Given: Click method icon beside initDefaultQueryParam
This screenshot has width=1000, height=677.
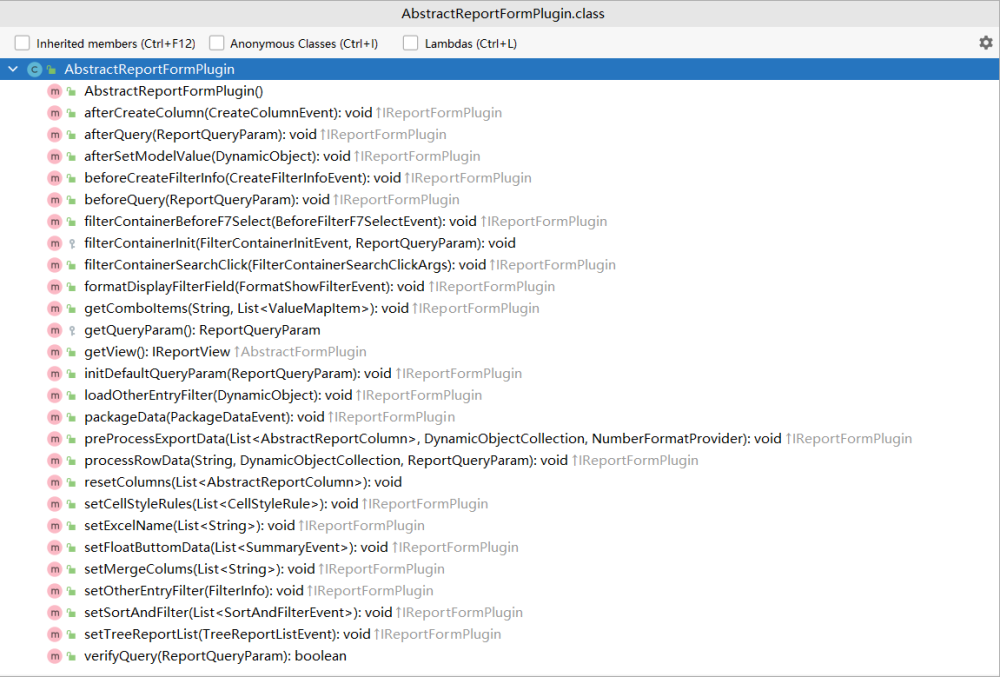Looking at the screenshot, I should [55, 374].
